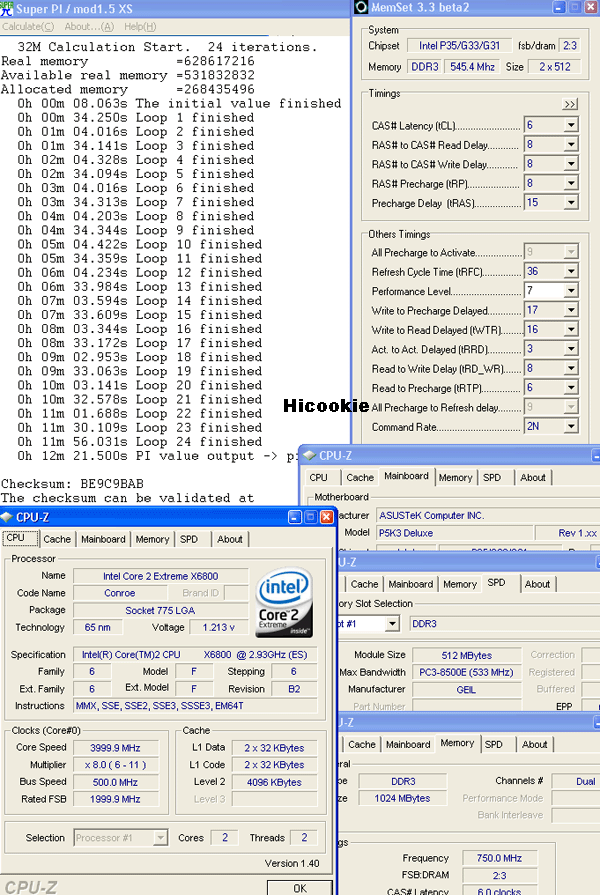Close the MemSet 3.3 beta2 window
This screenshot has width=600, height=895.
[591, 7]
